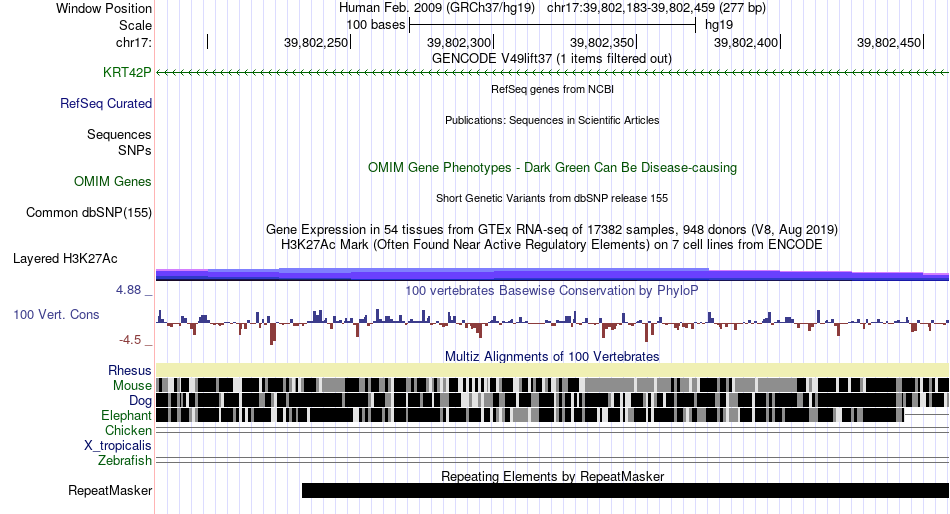
Task: Click the 100 vertebrates Basewise Conservation title
Action: pos(552,290)
